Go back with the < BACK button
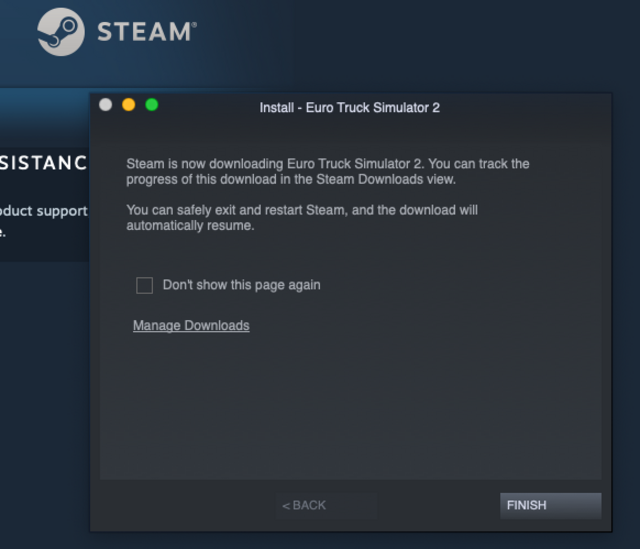Viewport: 640px width, 549px height. 326,505
